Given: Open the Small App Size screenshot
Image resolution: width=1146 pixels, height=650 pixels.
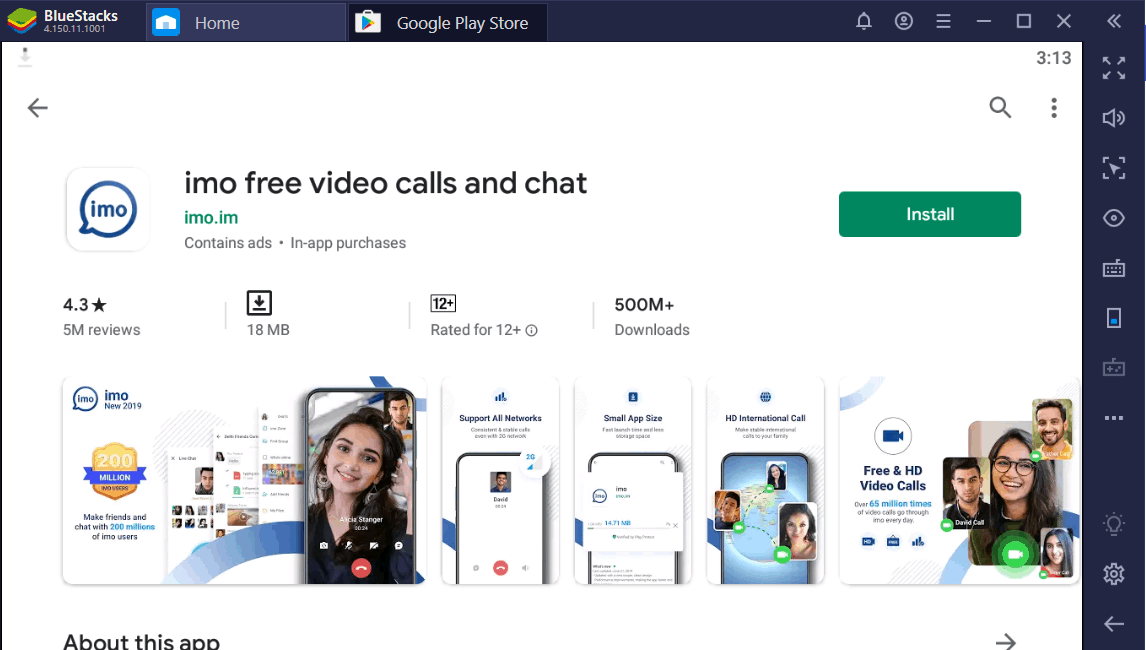Looking at the screenshot, I should 633,480.
